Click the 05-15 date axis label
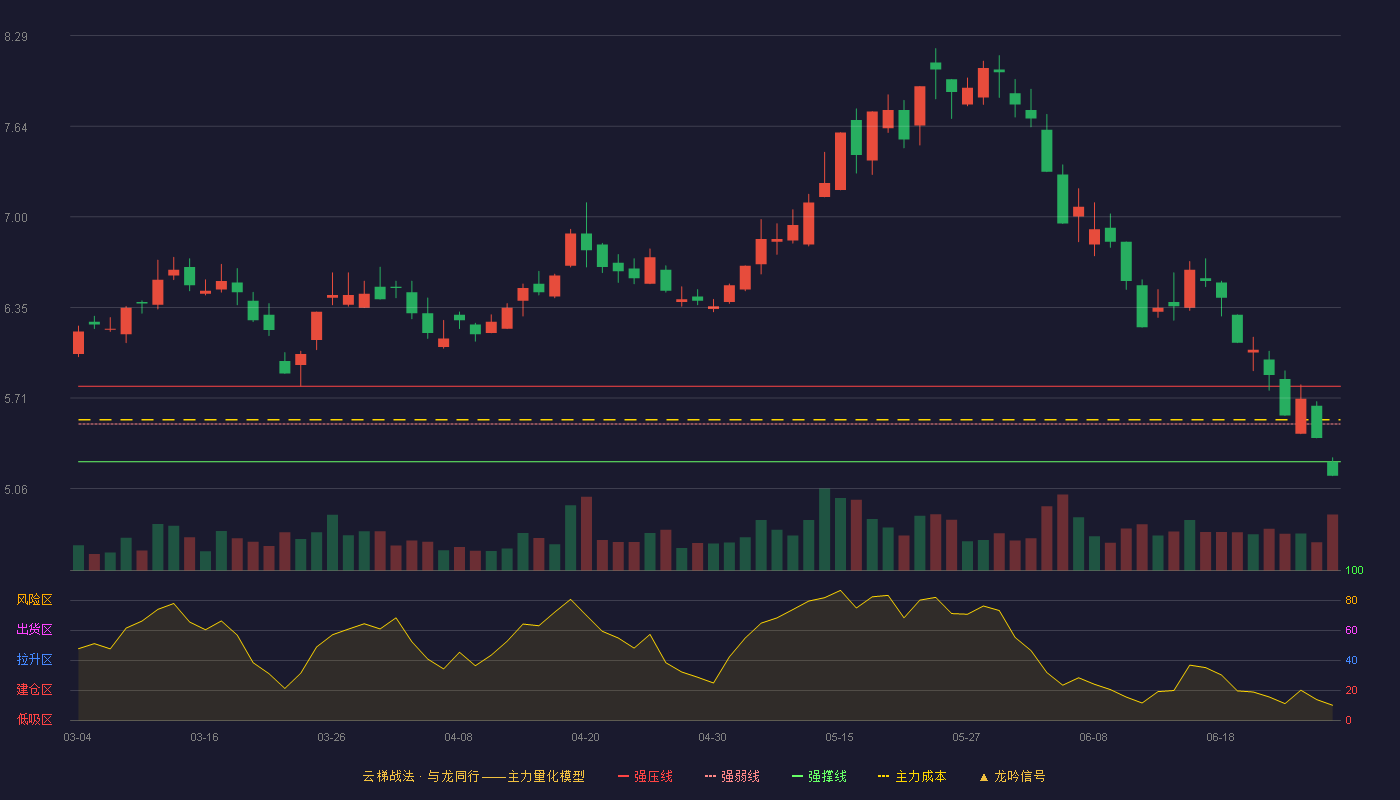This screenshot has width=1400, height=800. coord(839,737)
